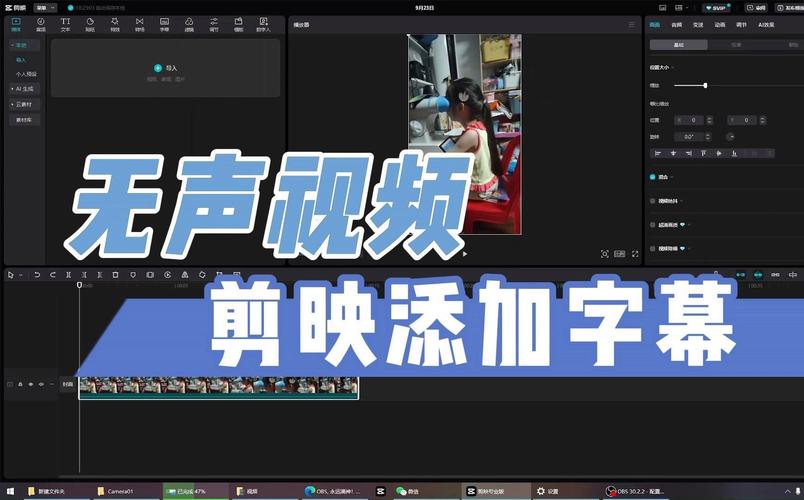Open the 滤镜 filters panel icon
The width and height of the screenshot is (804, 500).
pyautogui.click(x=189, y=24)
